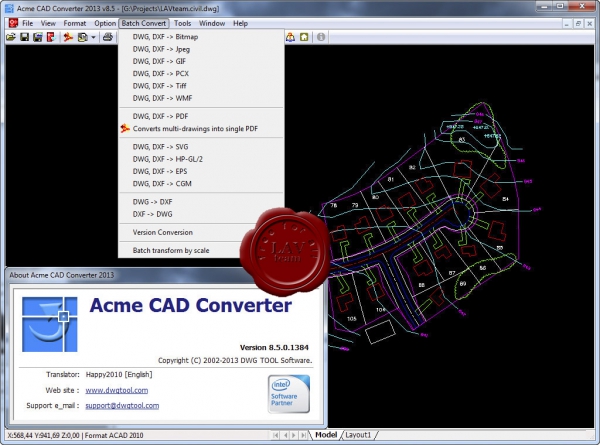Screen dimensions: 600x445
Task: Choose DWG, DXF -> PDF
Action: pyautogui.click(x=201, y=116)
